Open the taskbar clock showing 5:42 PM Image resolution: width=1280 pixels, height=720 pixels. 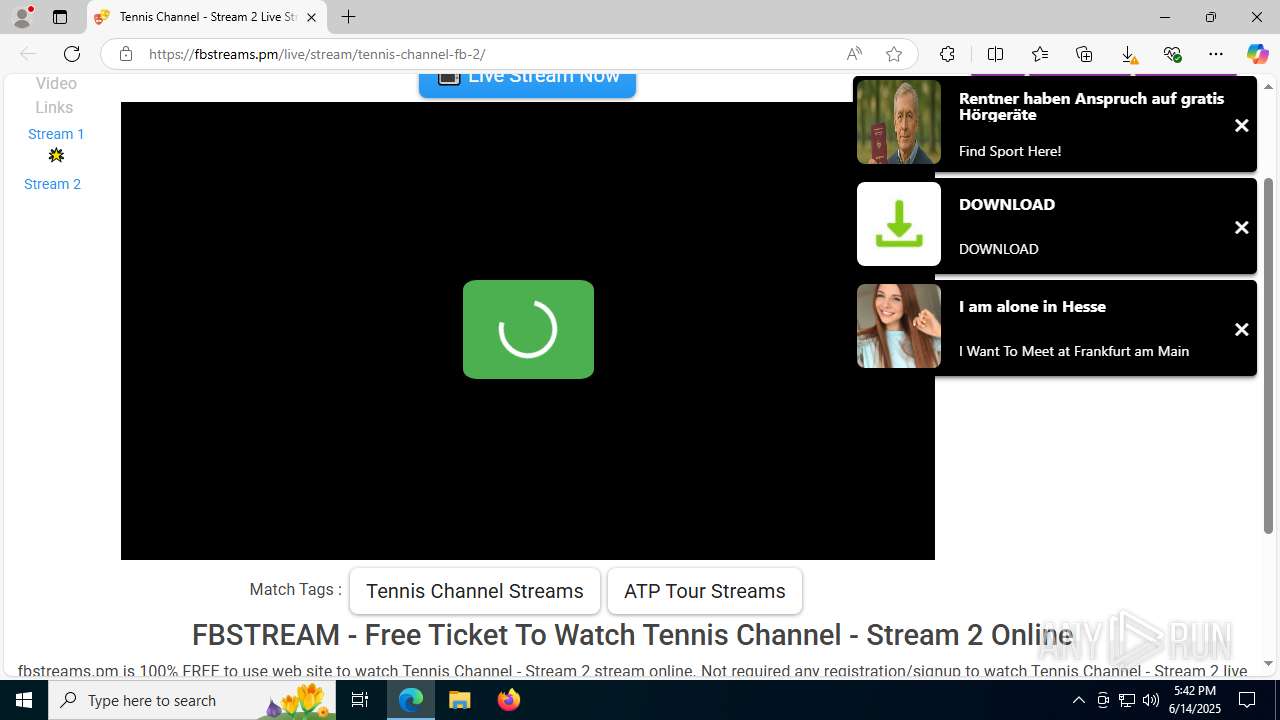tap(1196, 700)
